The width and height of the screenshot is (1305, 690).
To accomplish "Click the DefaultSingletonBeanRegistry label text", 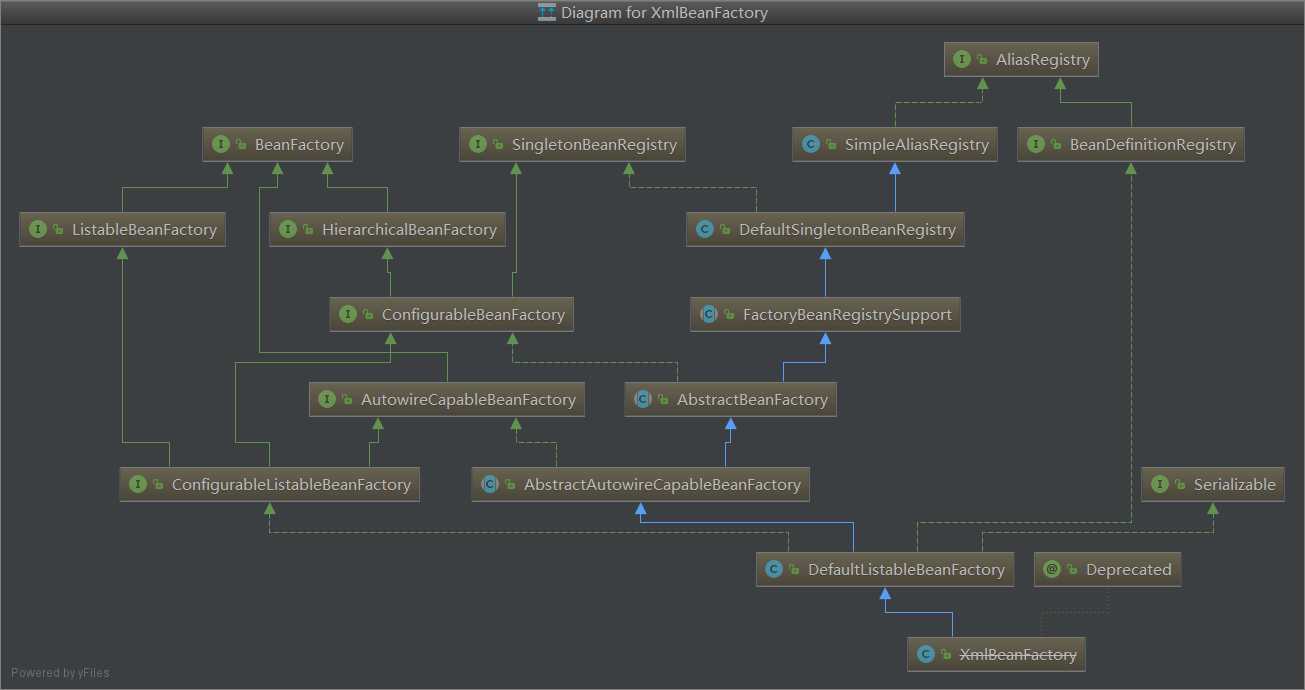I will [x=847, y=230].
